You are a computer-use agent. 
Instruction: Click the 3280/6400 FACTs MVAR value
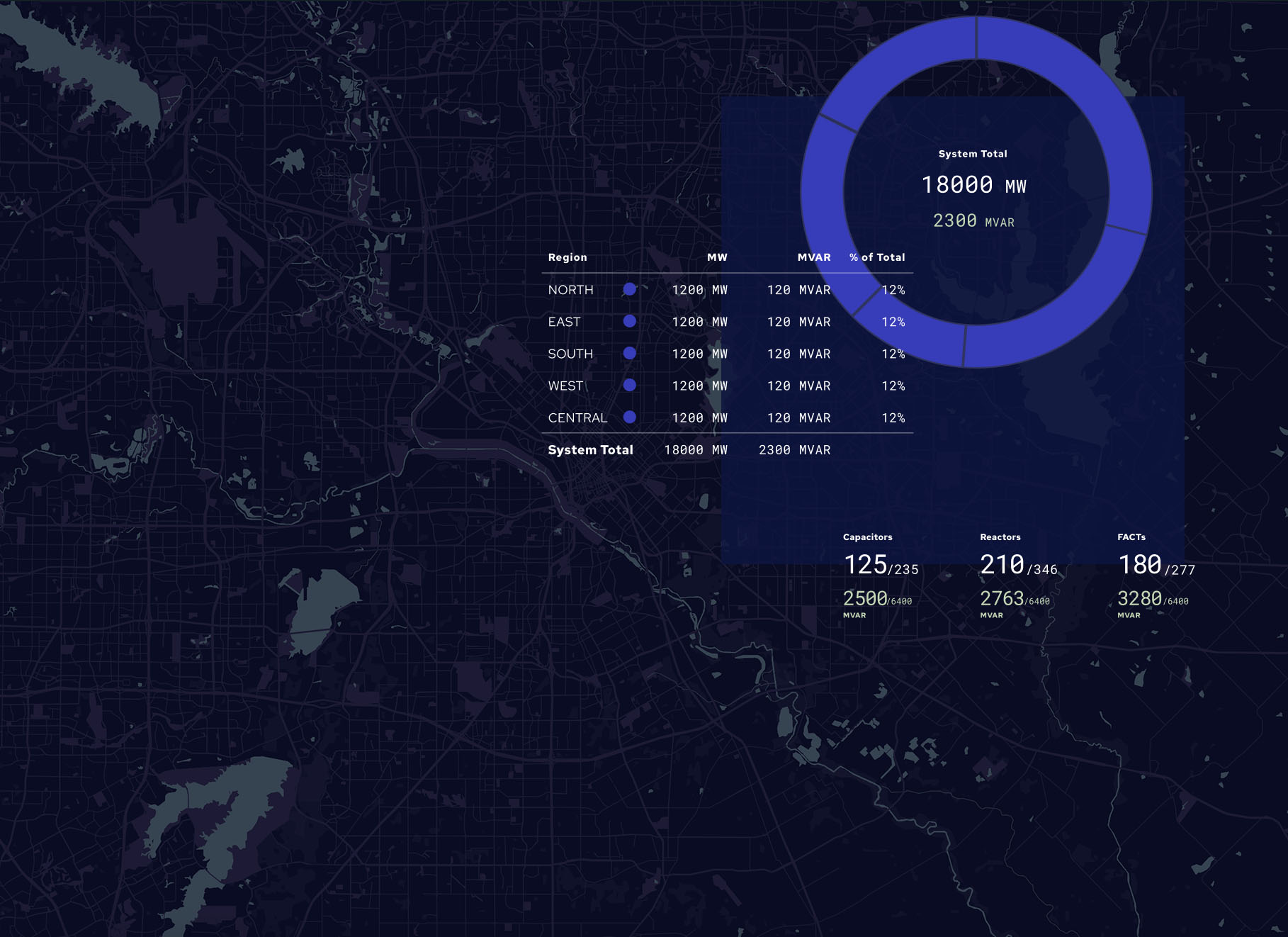click(1152, 599)
